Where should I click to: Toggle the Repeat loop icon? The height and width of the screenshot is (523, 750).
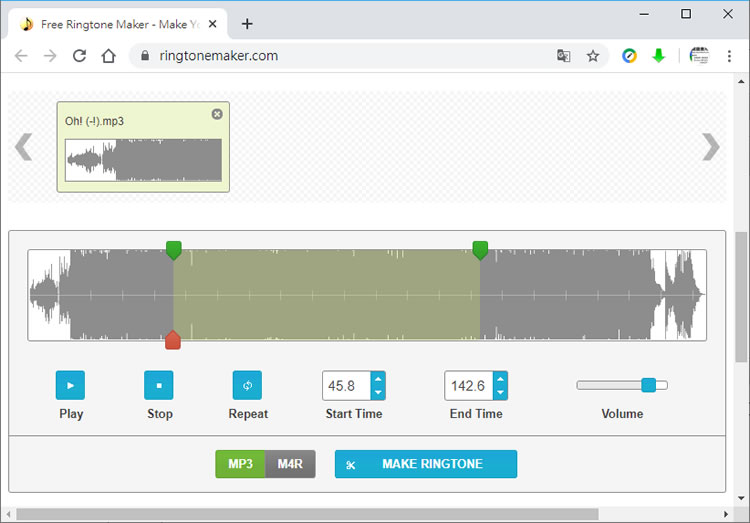(247, 385)
